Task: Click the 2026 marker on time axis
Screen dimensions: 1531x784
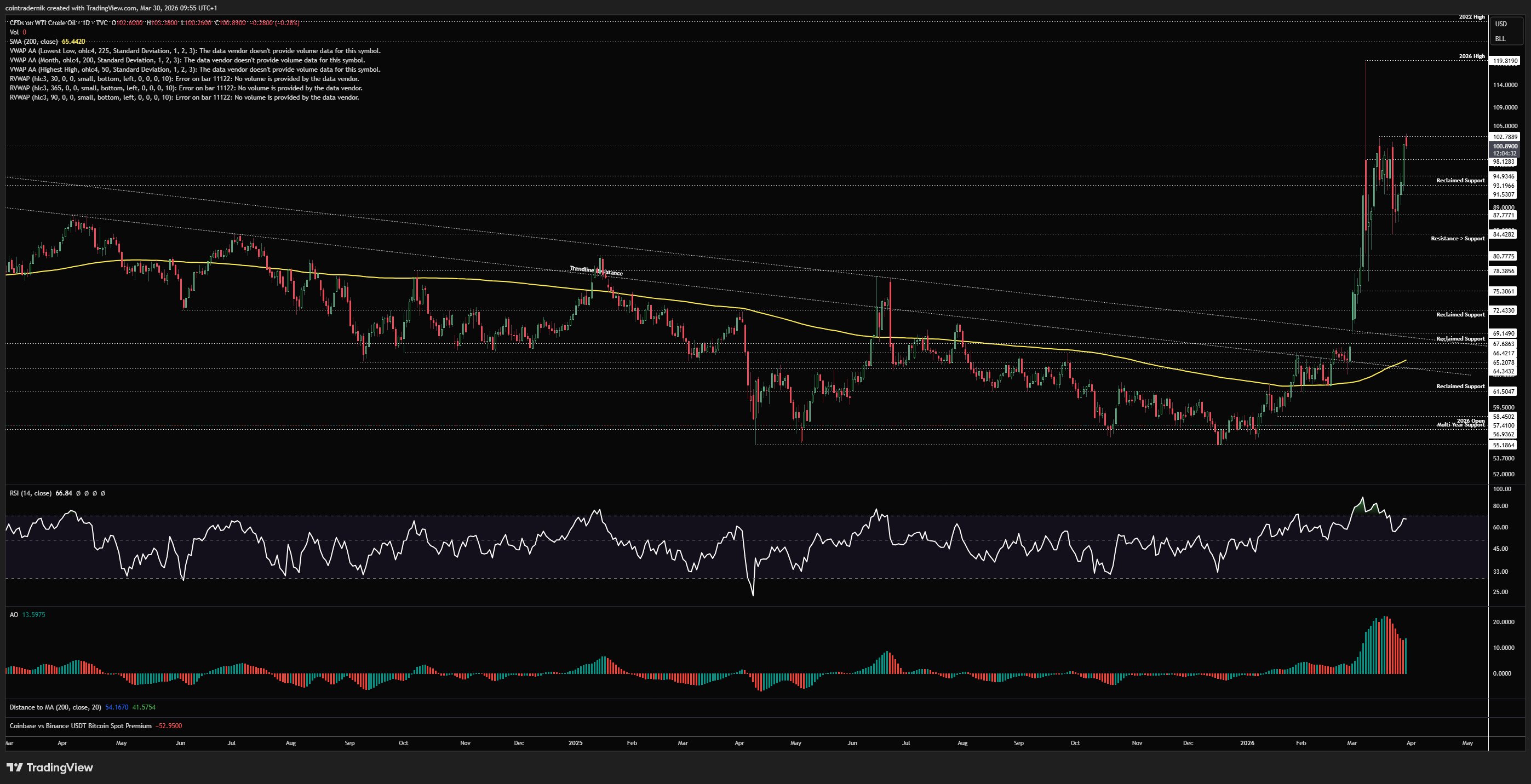Action: pos(1247,743)
